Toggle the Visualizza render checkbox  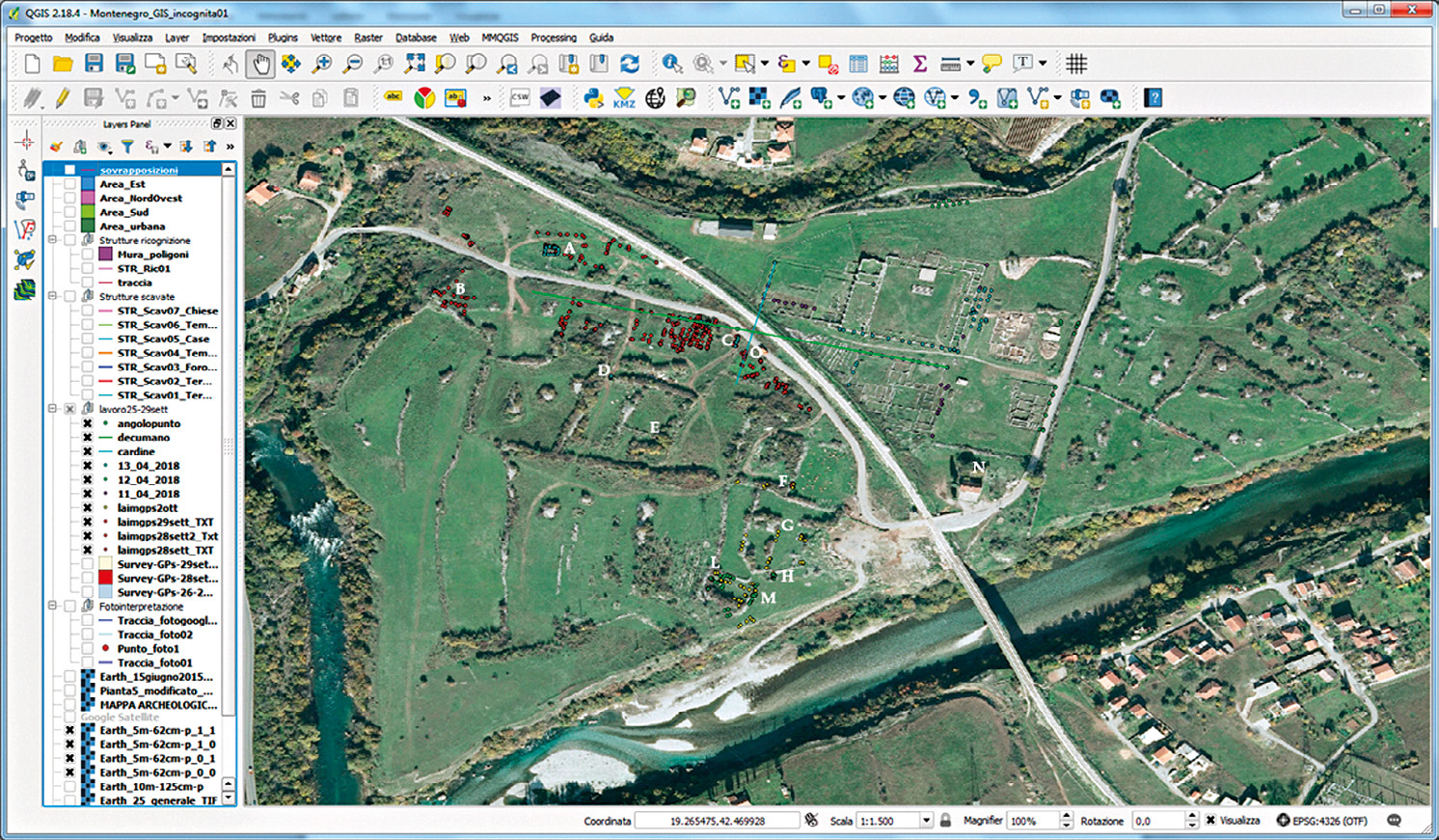click(1210, 821)
